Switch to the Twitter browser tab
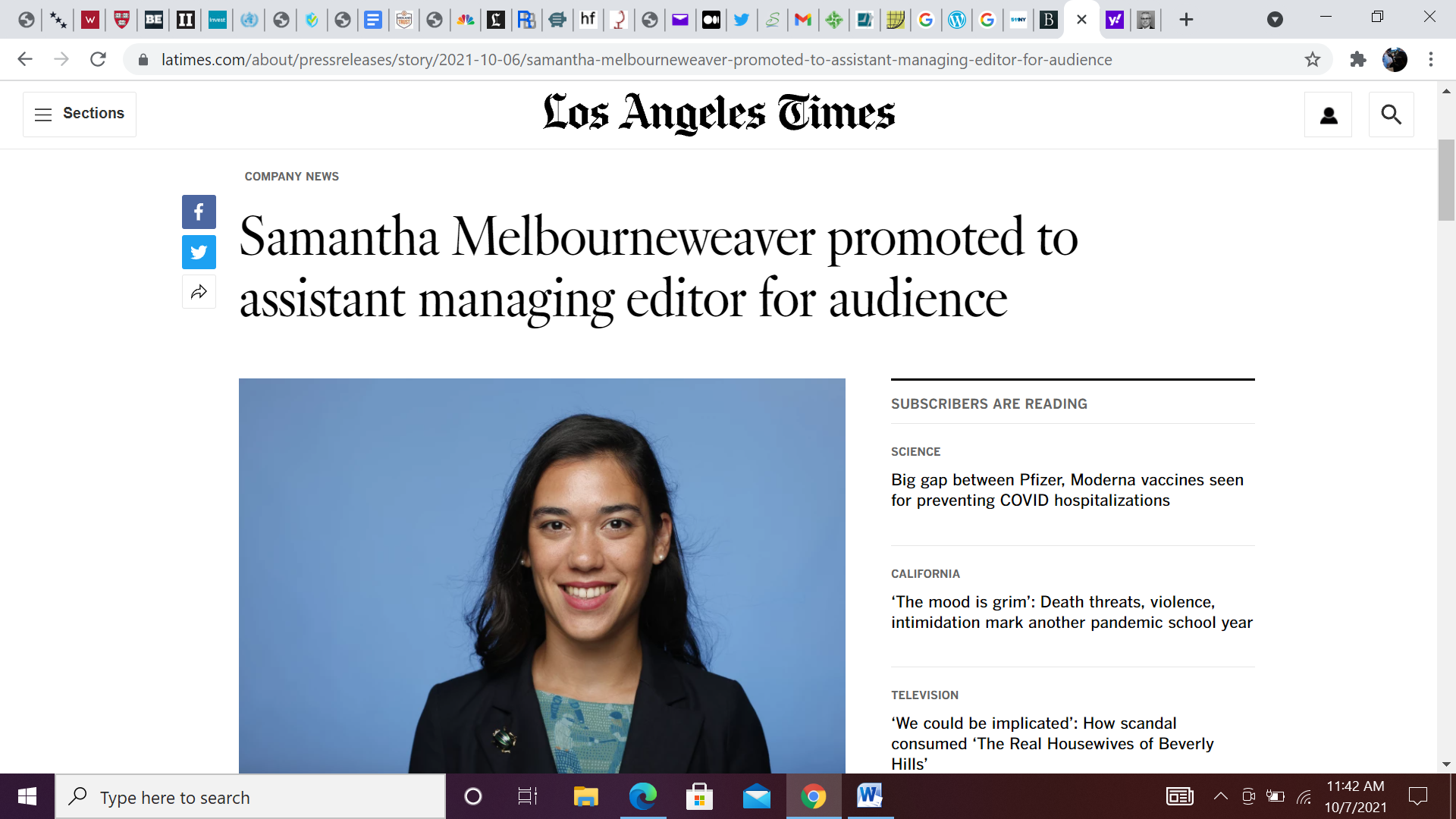This screenshot has width=1456, height=819. pos(741,20)
